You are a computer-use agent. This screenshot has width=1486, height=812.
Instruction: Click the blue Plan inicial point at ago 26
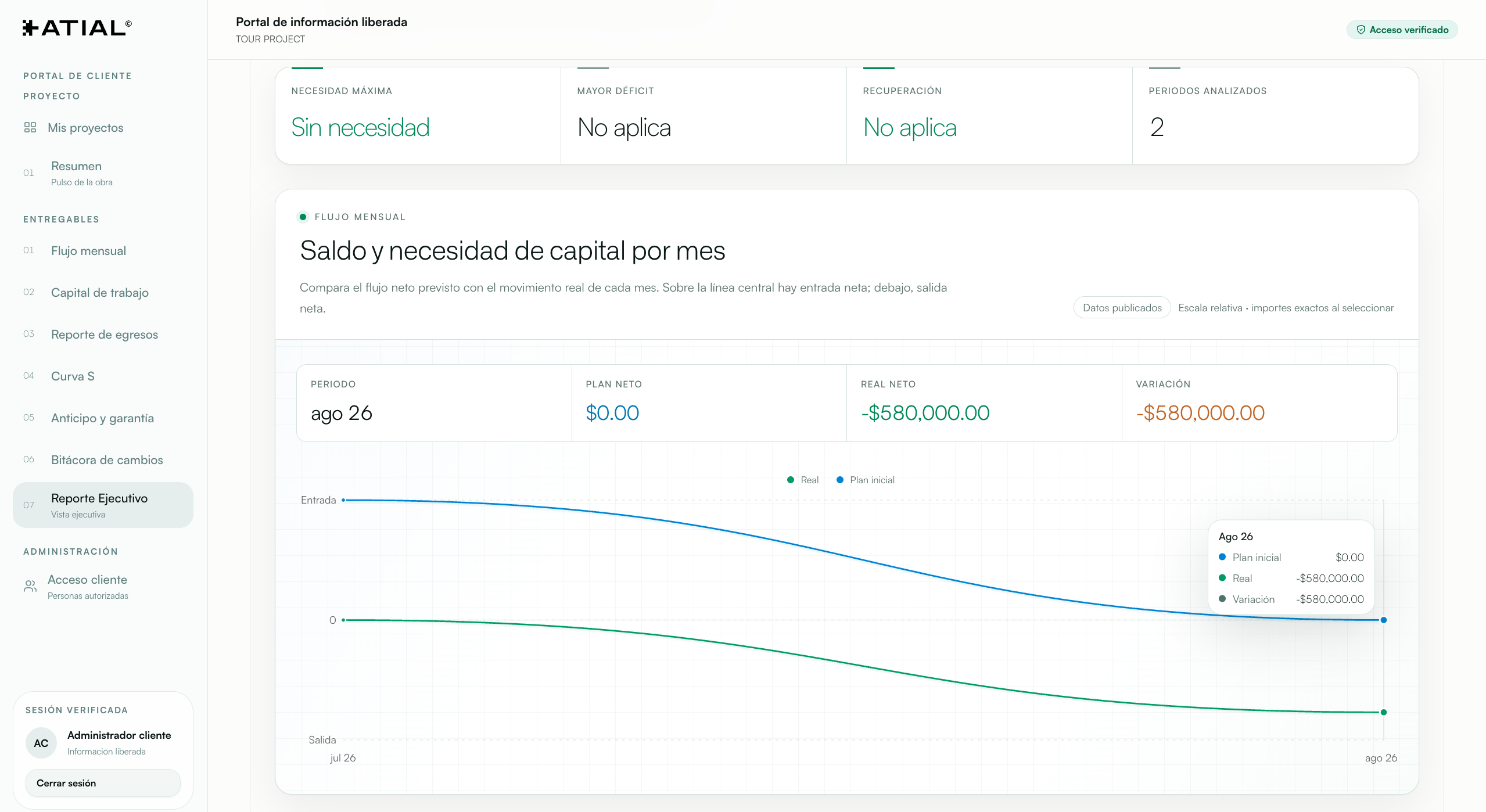coord(1384,620)
